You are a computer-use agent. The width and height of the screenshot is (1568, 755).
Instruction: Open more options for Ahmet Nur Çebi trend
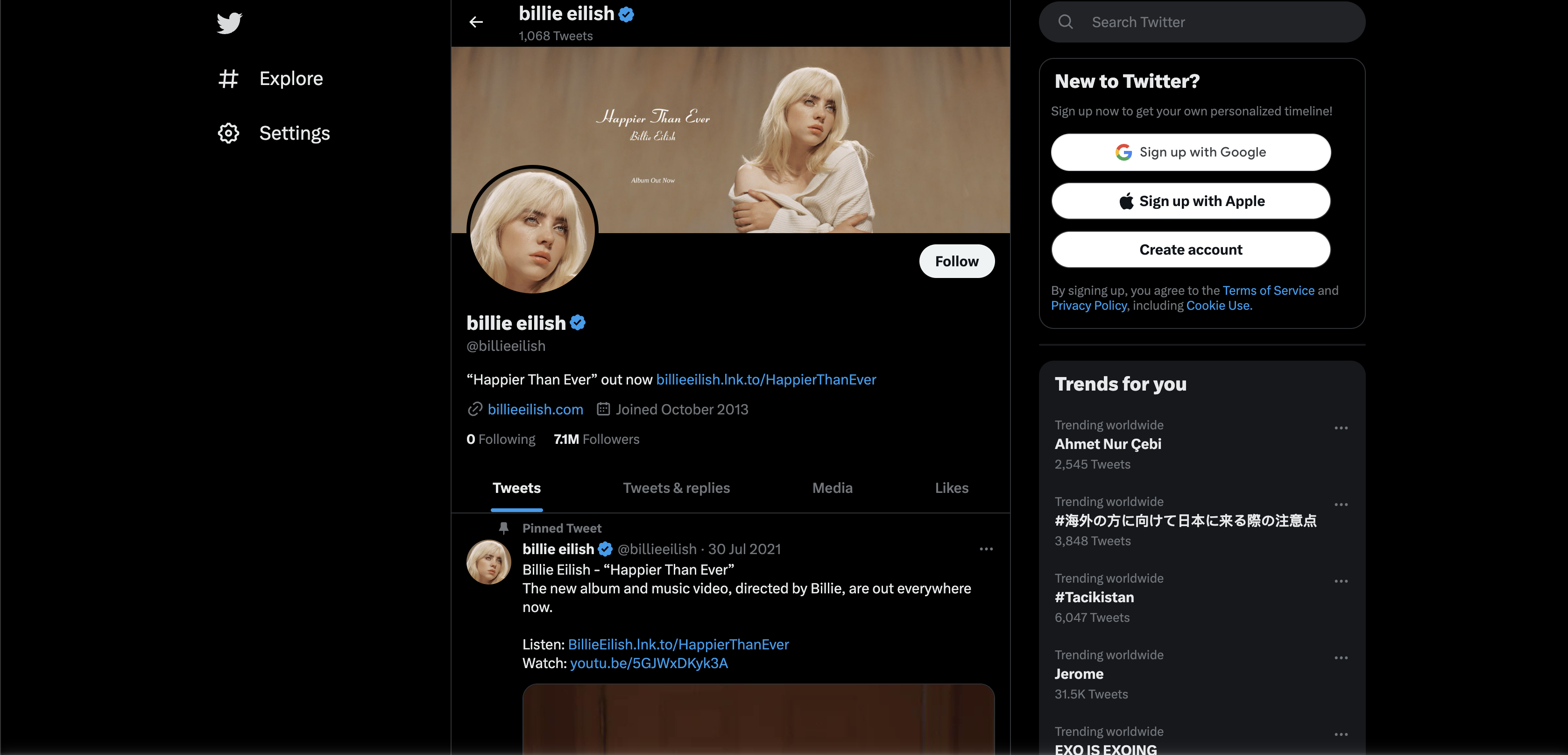(x=1341, y=428)
